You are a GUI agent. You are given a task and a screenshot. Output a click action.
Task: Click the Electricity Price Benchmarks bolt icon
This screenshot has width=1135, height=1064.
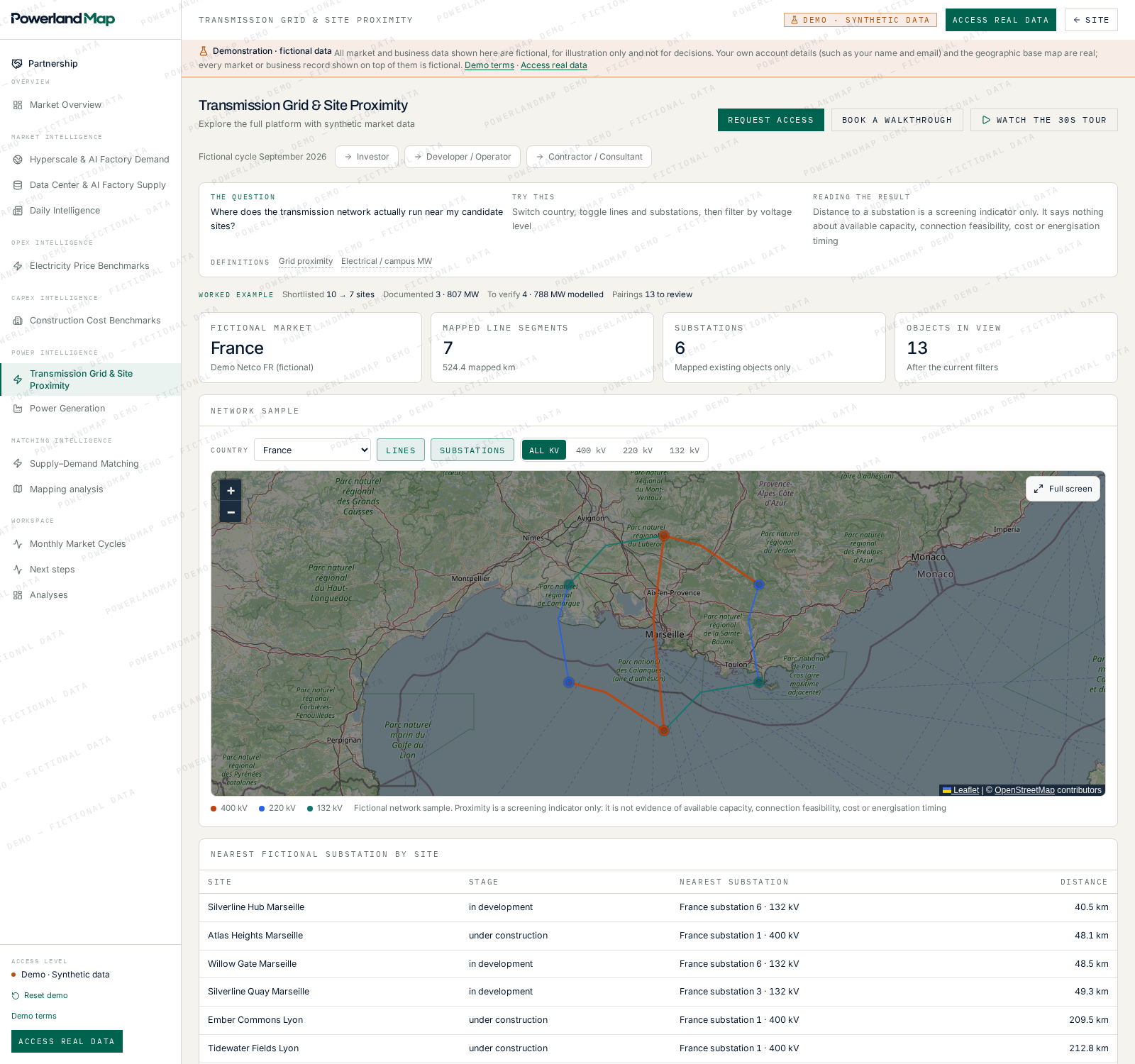(18, 266)
